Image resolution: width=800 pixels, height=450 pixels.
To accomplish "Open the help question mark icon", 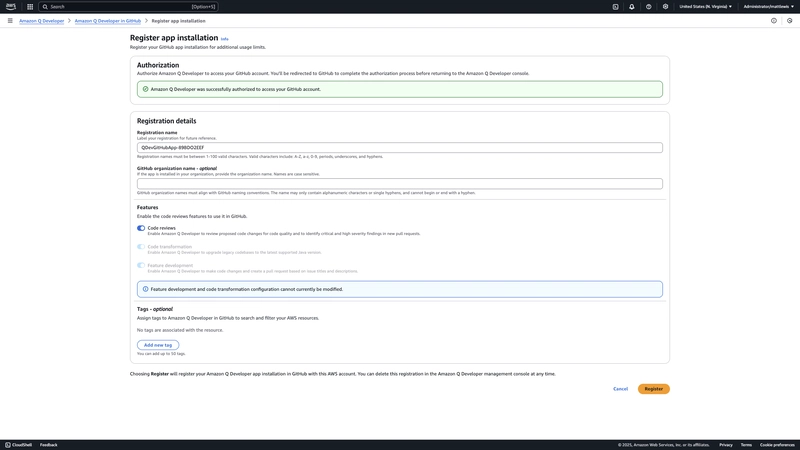I will (x=648, y=7).
